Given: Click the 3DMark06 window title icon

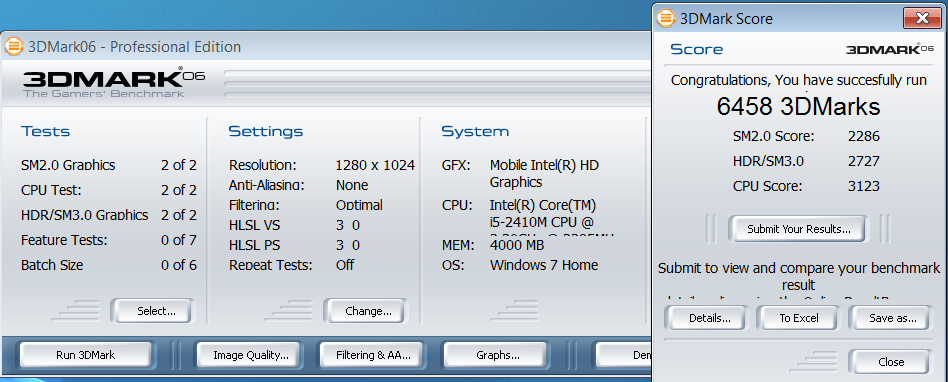Looking at the screenshot, I should [x=13, y=47].
